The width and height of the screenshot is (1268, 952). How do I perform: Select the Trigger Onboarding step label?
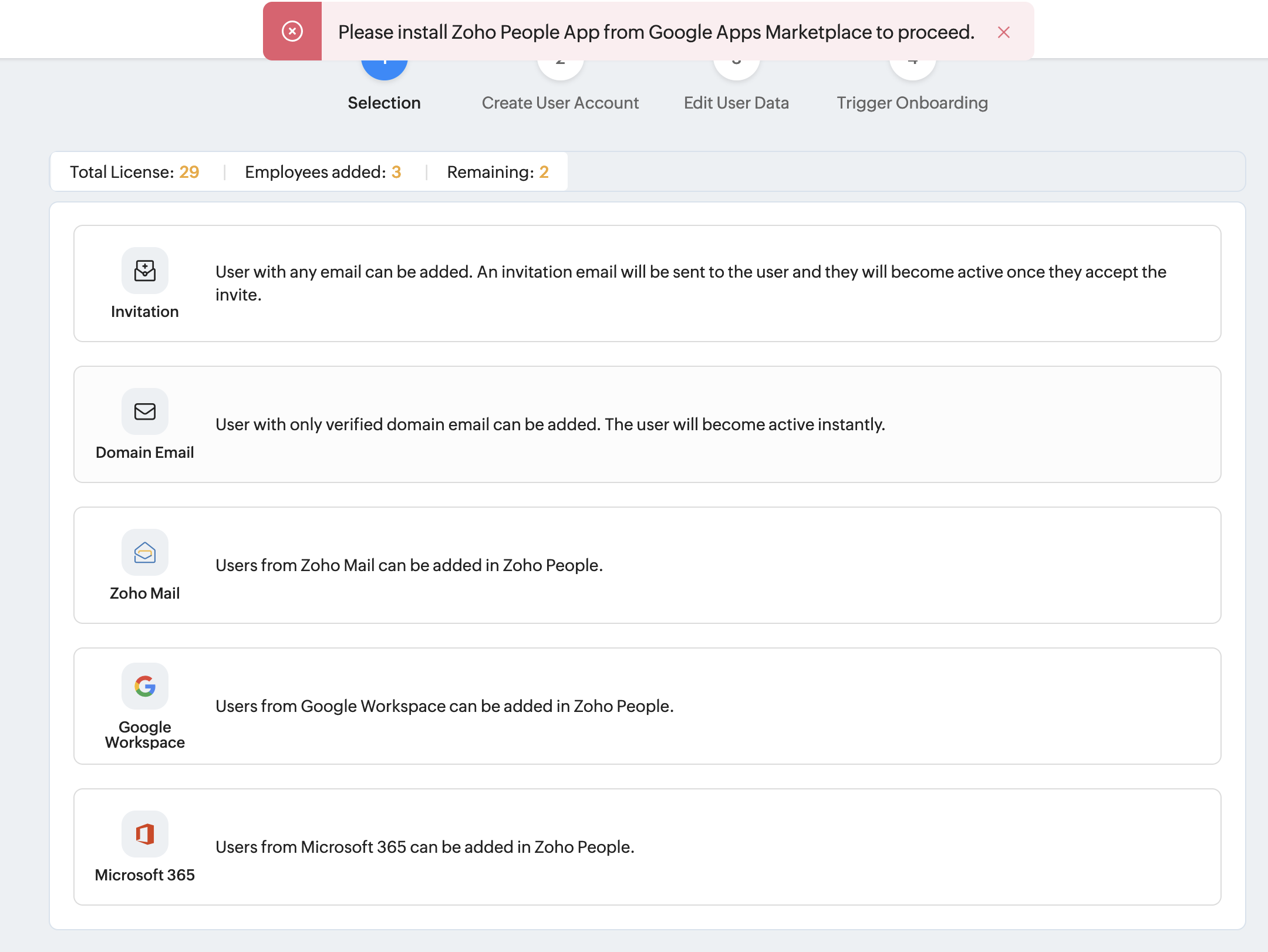point(912,103)
